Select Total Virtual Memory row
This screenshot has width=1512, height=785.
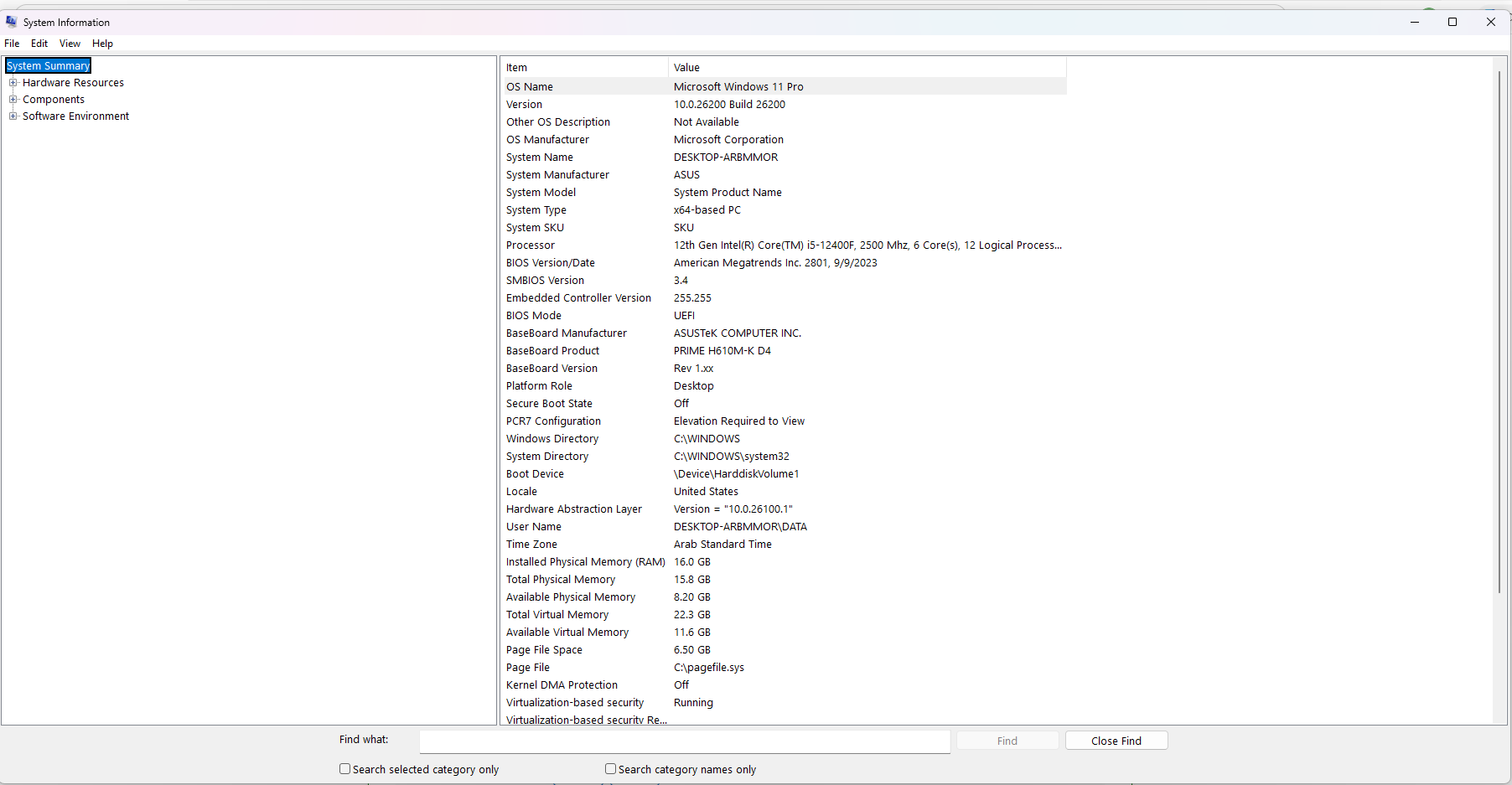[x=784, y=615]
